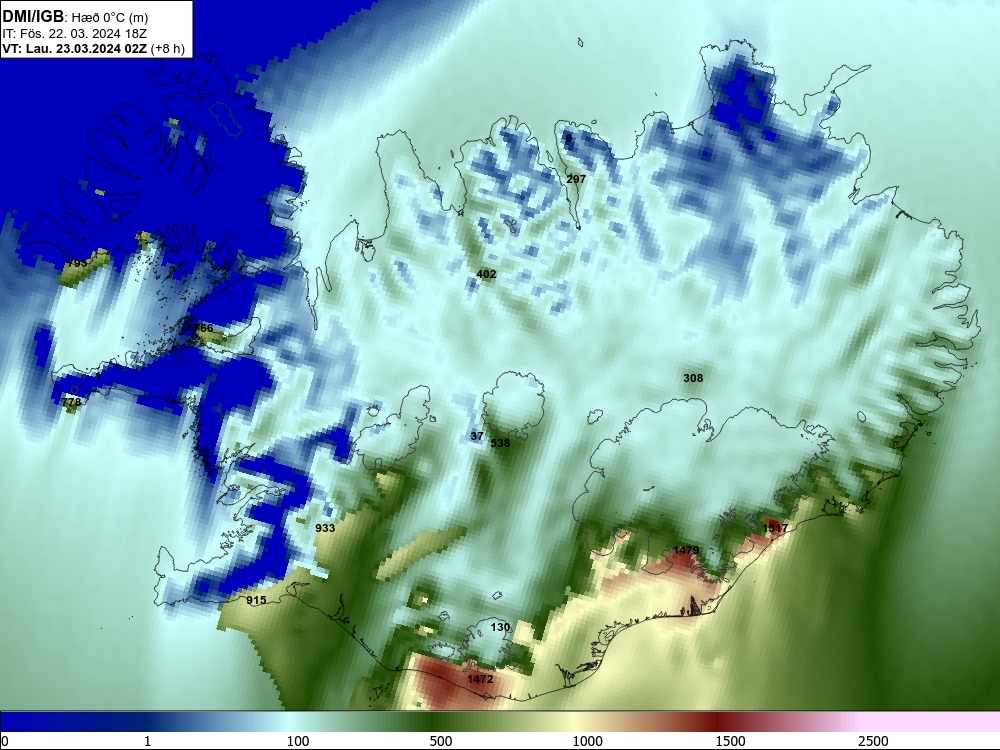Click the map value label 130
Screen dimensions: 1000x750
click(x=500, y=628)
